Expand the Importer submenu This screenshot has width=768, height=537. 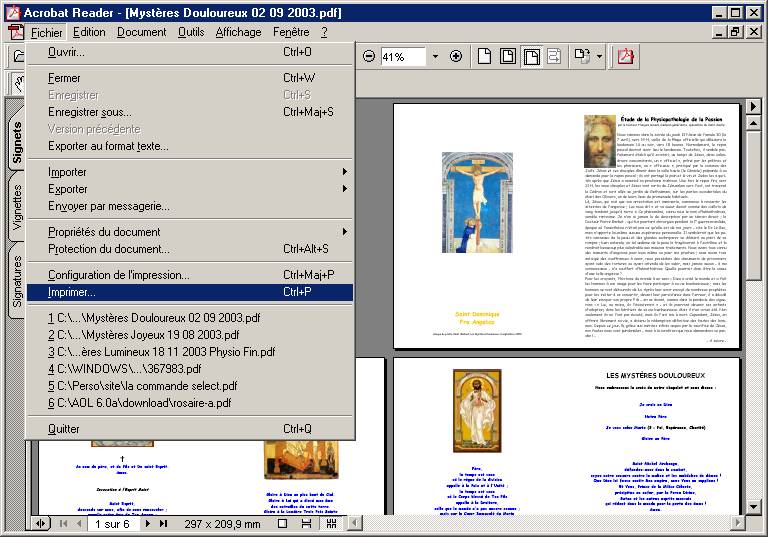[190, 172]
